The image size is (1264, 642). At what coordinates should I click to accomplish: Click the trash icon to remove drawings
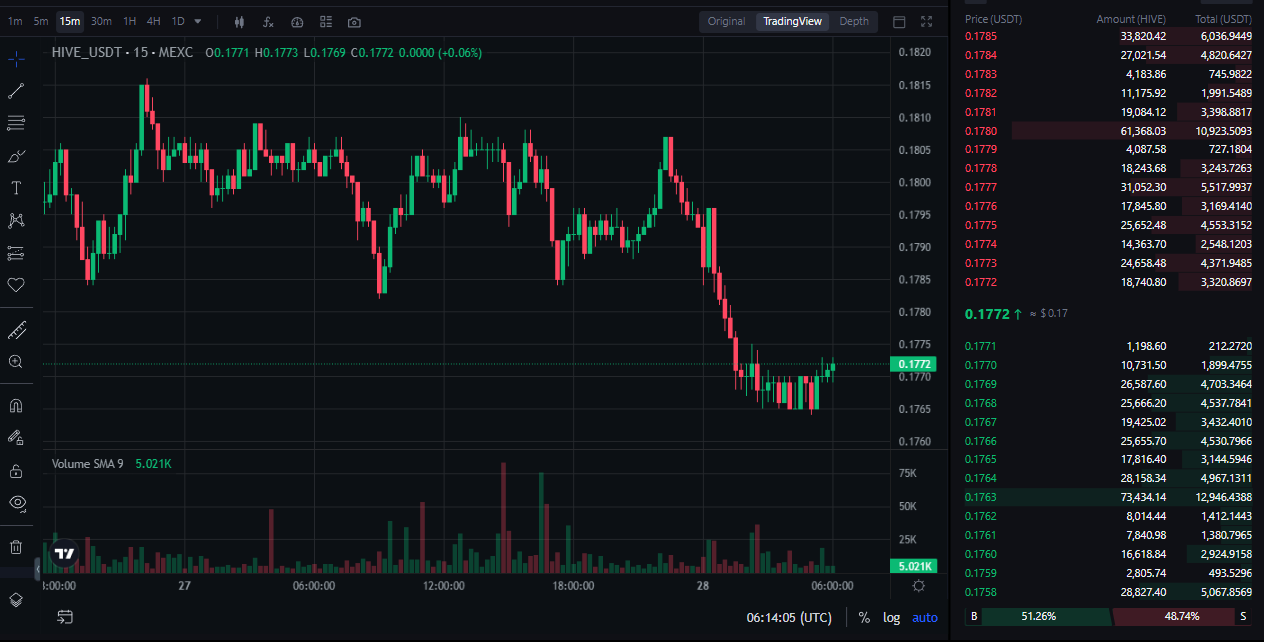16,546
